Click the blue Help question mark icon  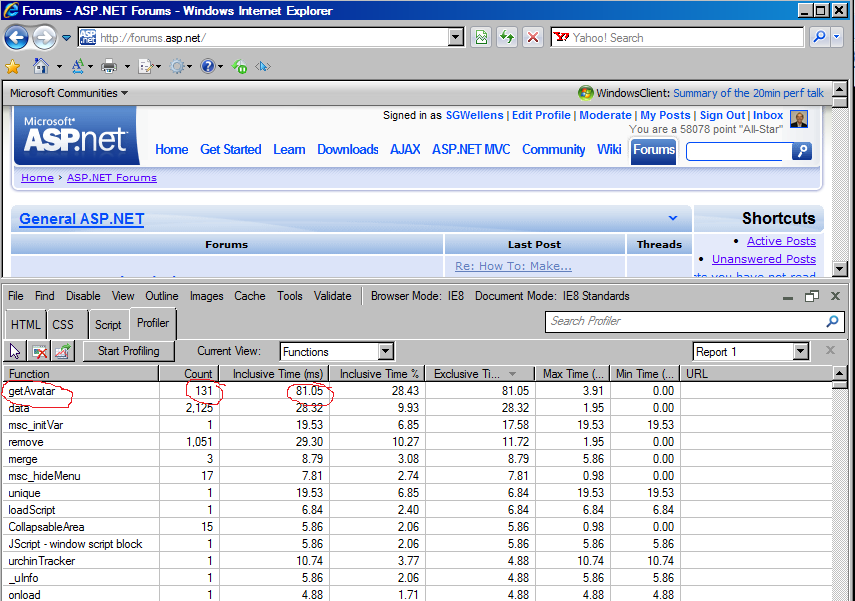pyautogui.click(x=208, y=67)
